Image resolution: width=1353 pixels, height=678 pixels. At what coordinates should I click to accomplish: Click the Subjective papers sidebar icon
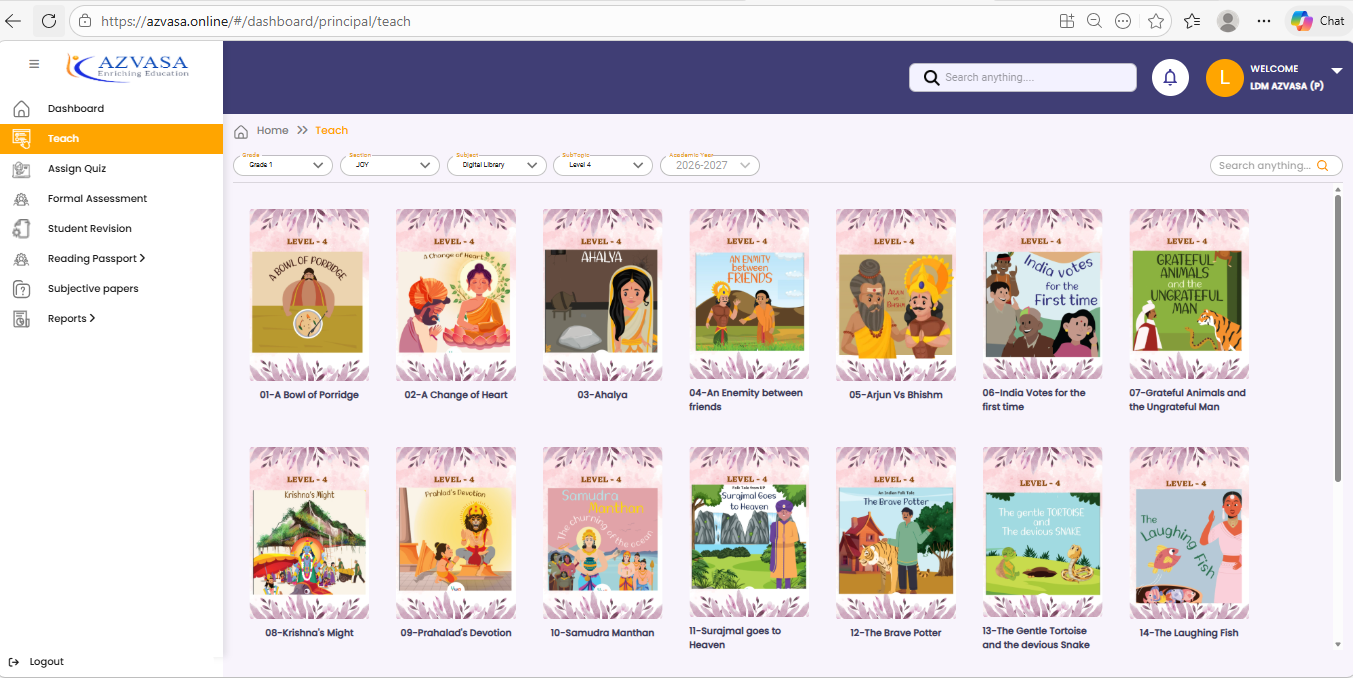[21, 289]
